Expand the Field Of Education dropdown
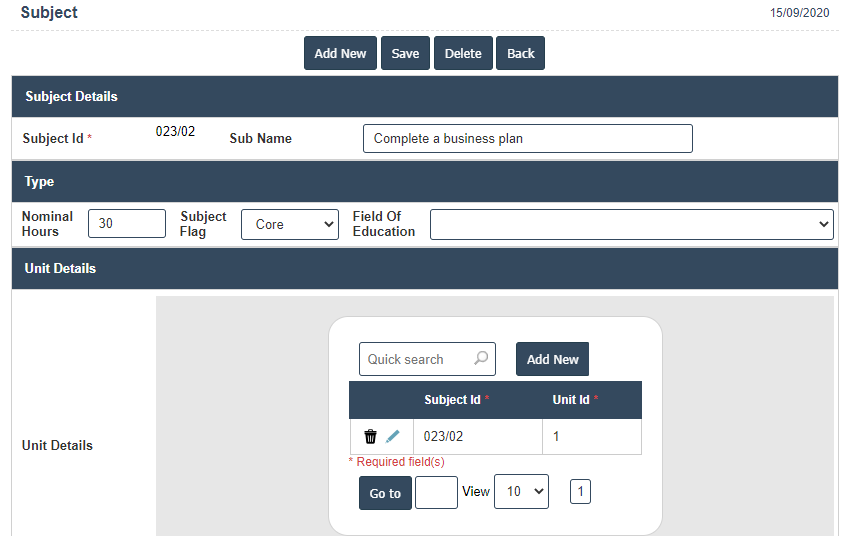Viewport: 859px width, 536px height. pos(631,224)
